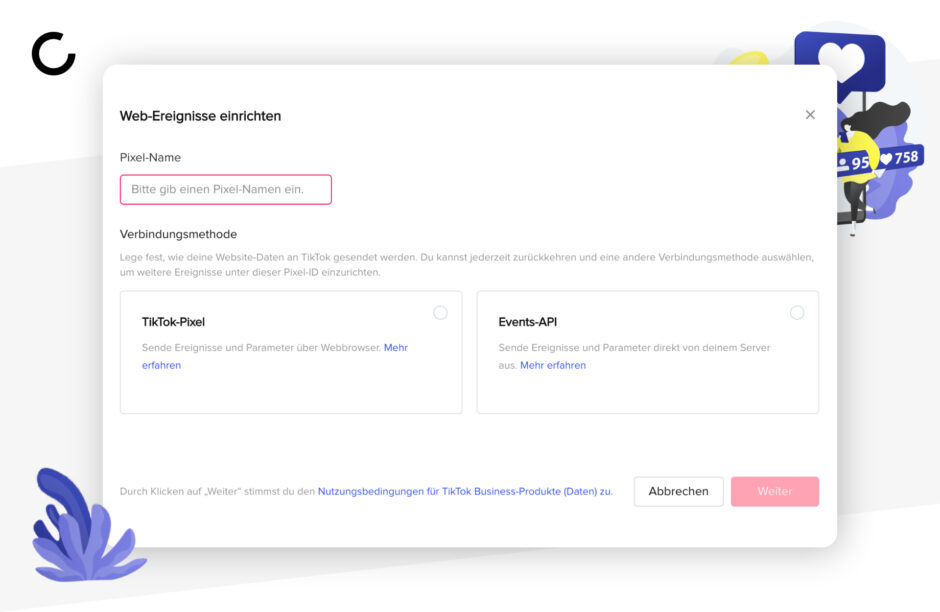Choose the Events-API card title

(528, 322)
